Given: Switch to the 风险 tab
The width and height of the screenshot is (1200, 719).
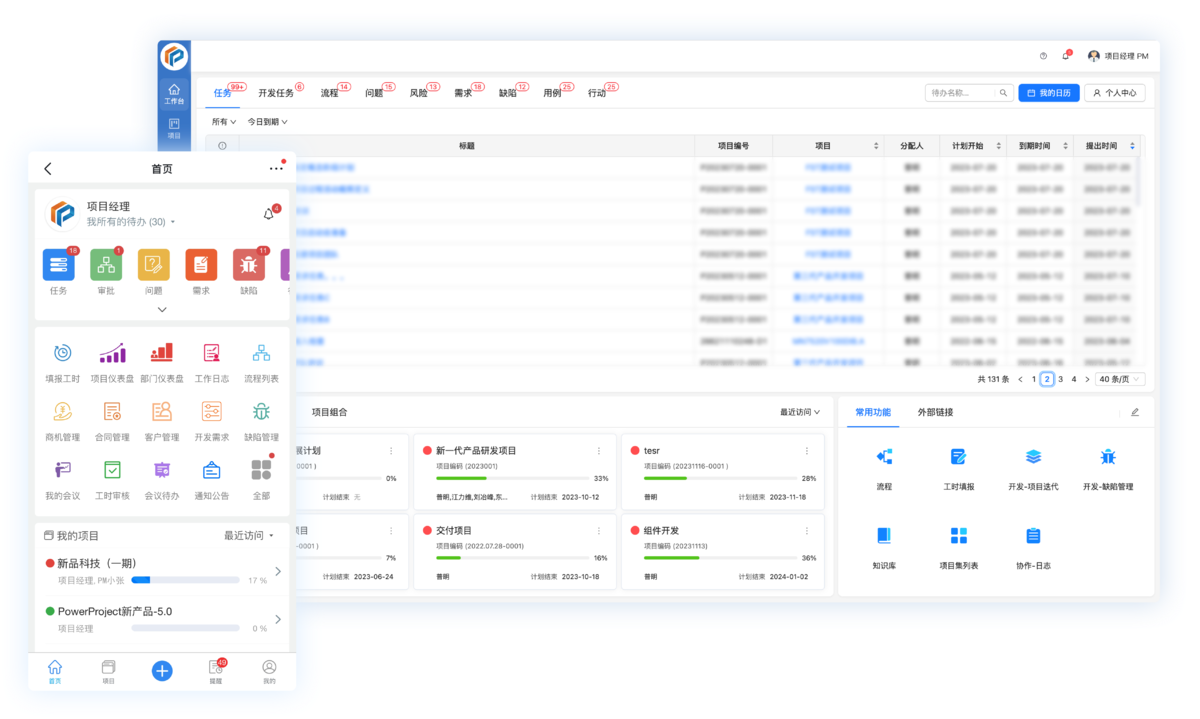Looking at the screenshot, I should tap(418, 92).
